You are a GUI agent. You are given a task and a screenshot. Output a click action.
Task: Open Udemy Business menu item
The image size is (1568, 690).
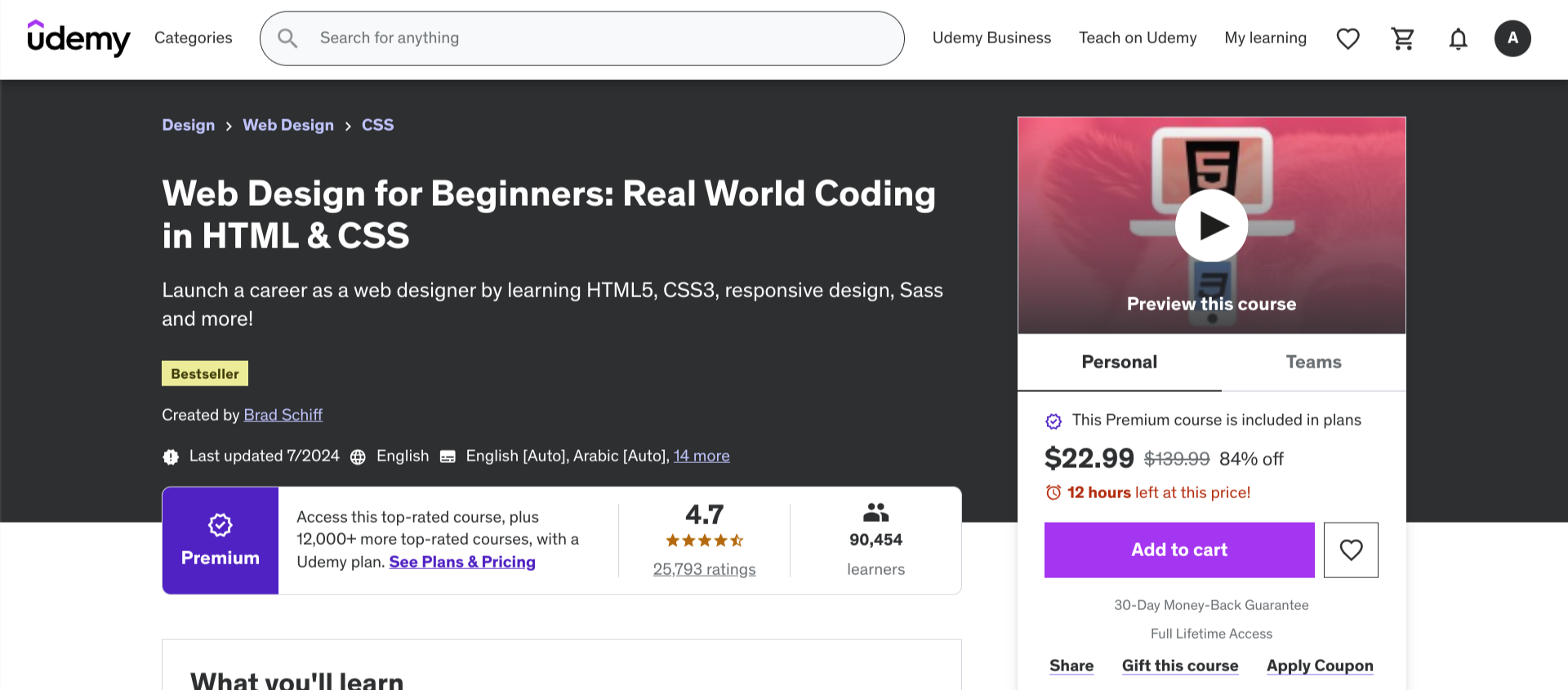pos(991,38)
